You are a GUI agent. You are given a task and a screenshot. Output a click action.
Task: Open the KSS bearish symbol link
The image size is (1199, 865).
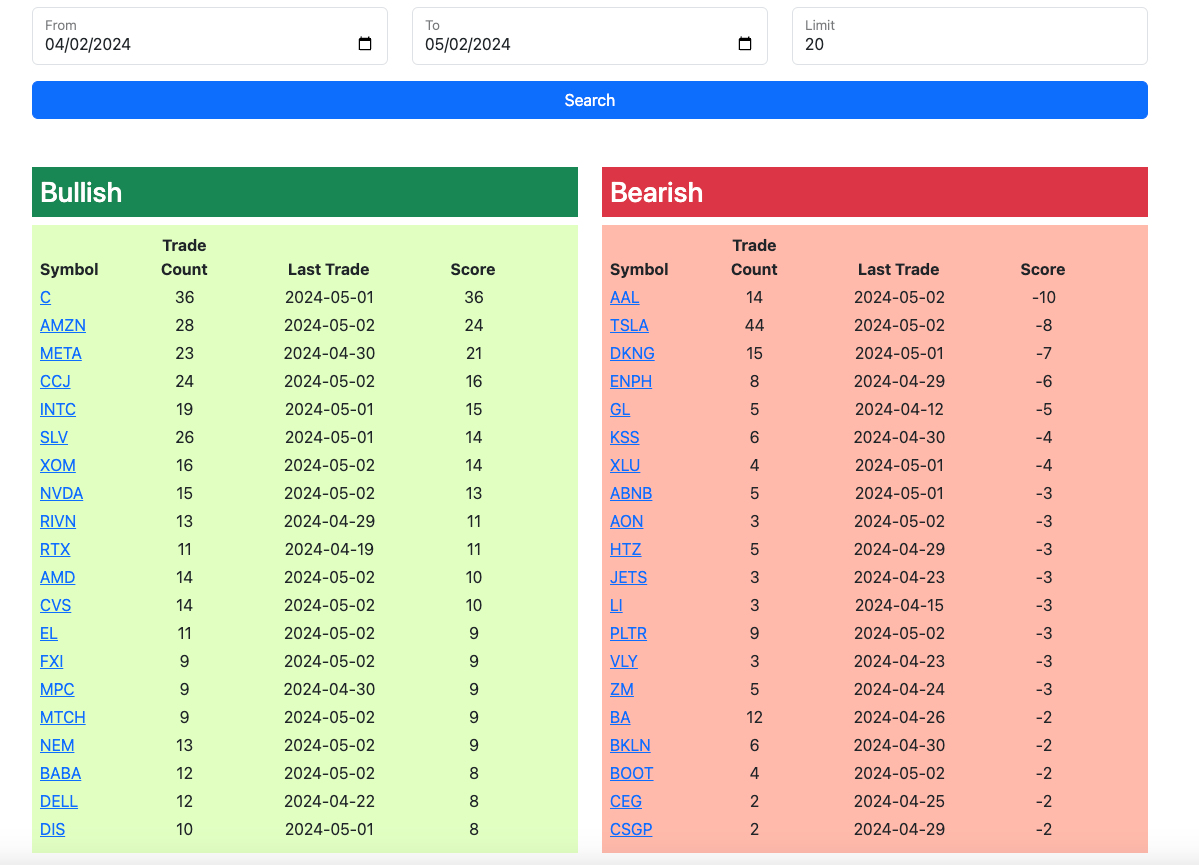click(625, 437)
